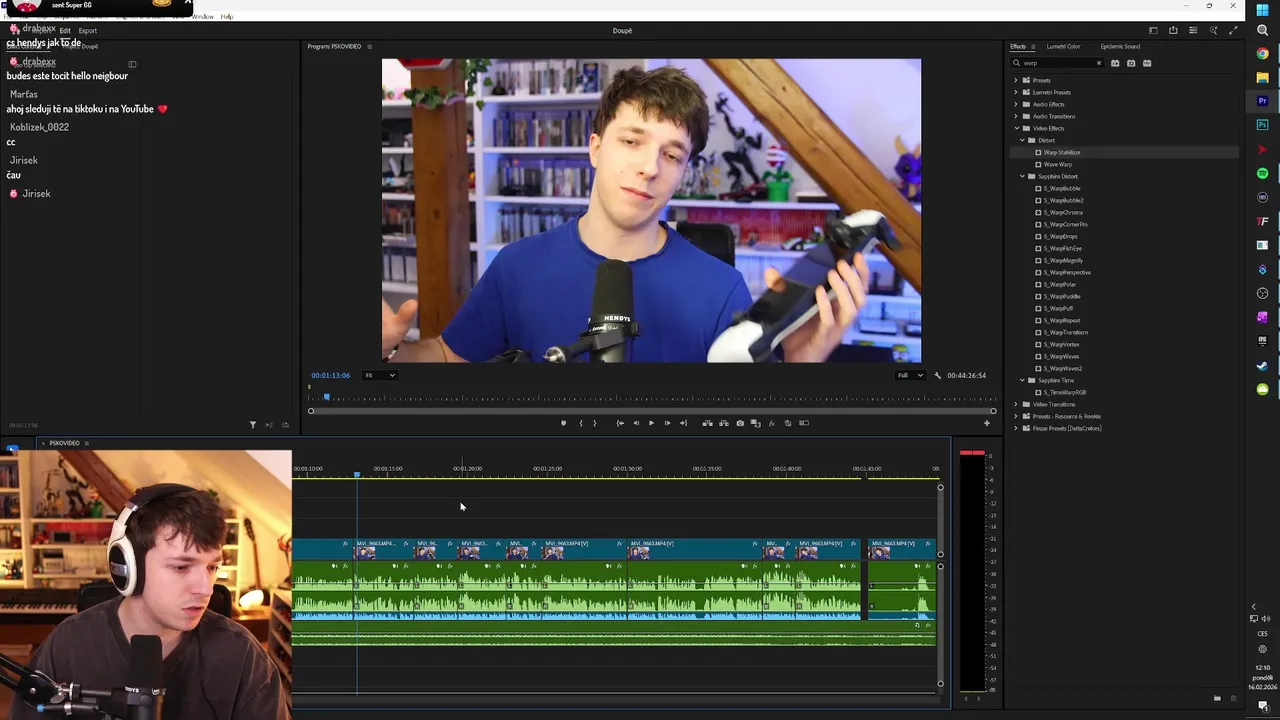
Task: Go to In point button
Action: 620,423
